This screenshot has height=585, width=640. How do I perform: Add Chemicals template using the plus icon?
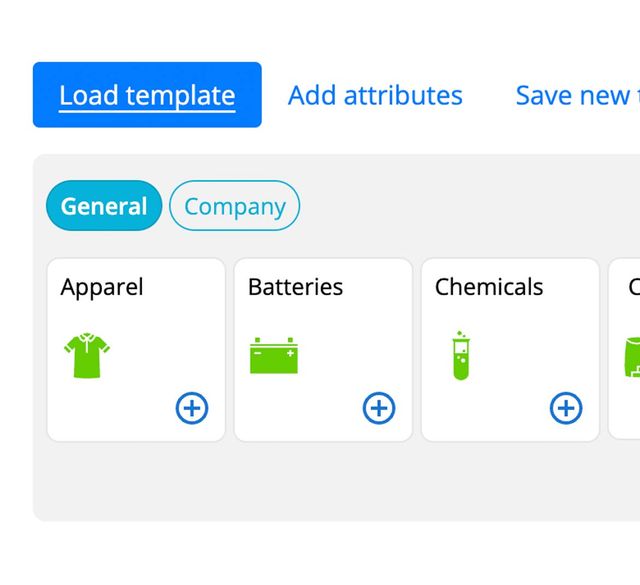[566, 407]
